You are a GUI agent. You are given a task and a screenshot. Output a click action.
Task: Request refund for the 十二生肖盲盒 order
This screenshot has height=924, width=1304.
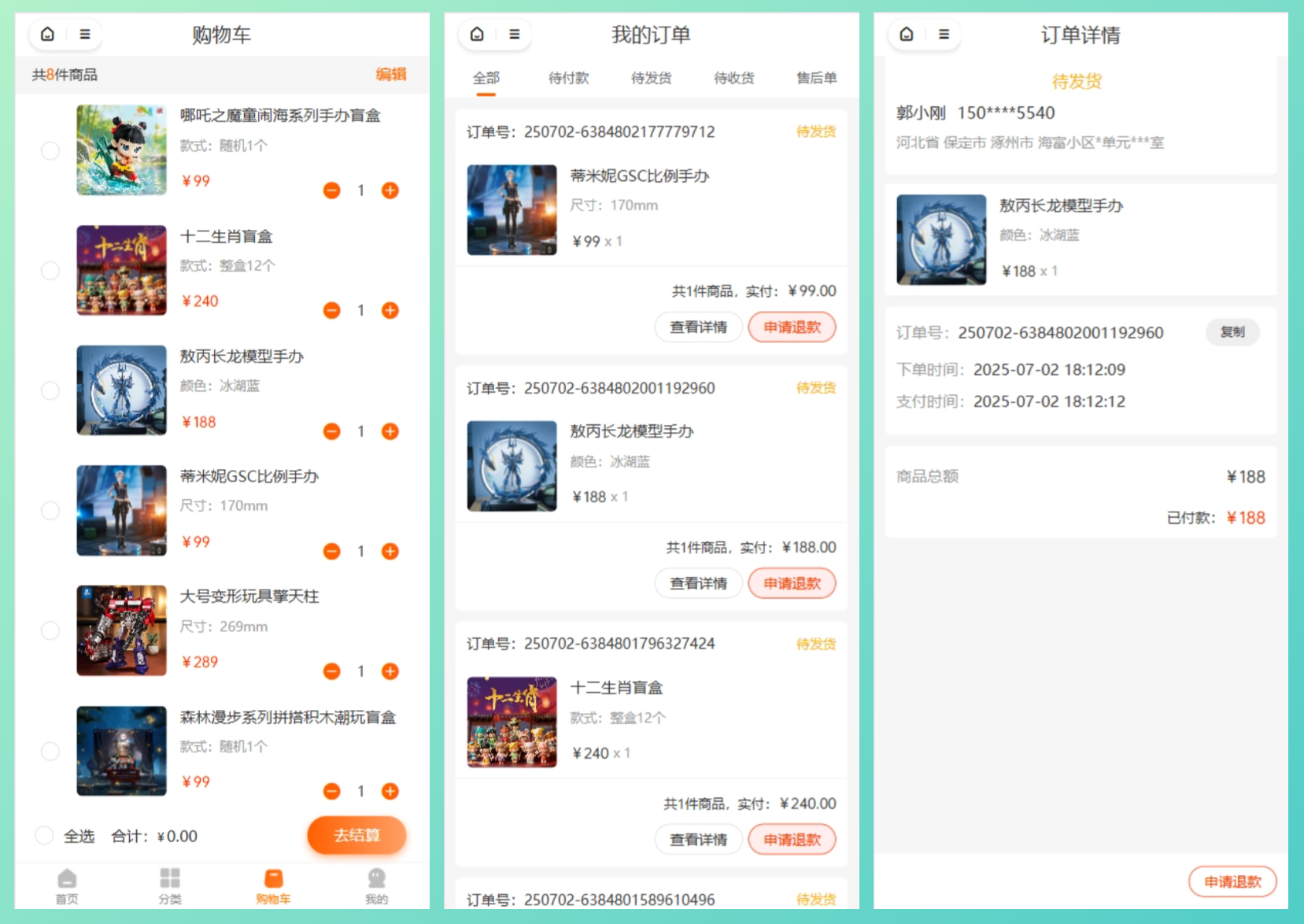(792, 840)
